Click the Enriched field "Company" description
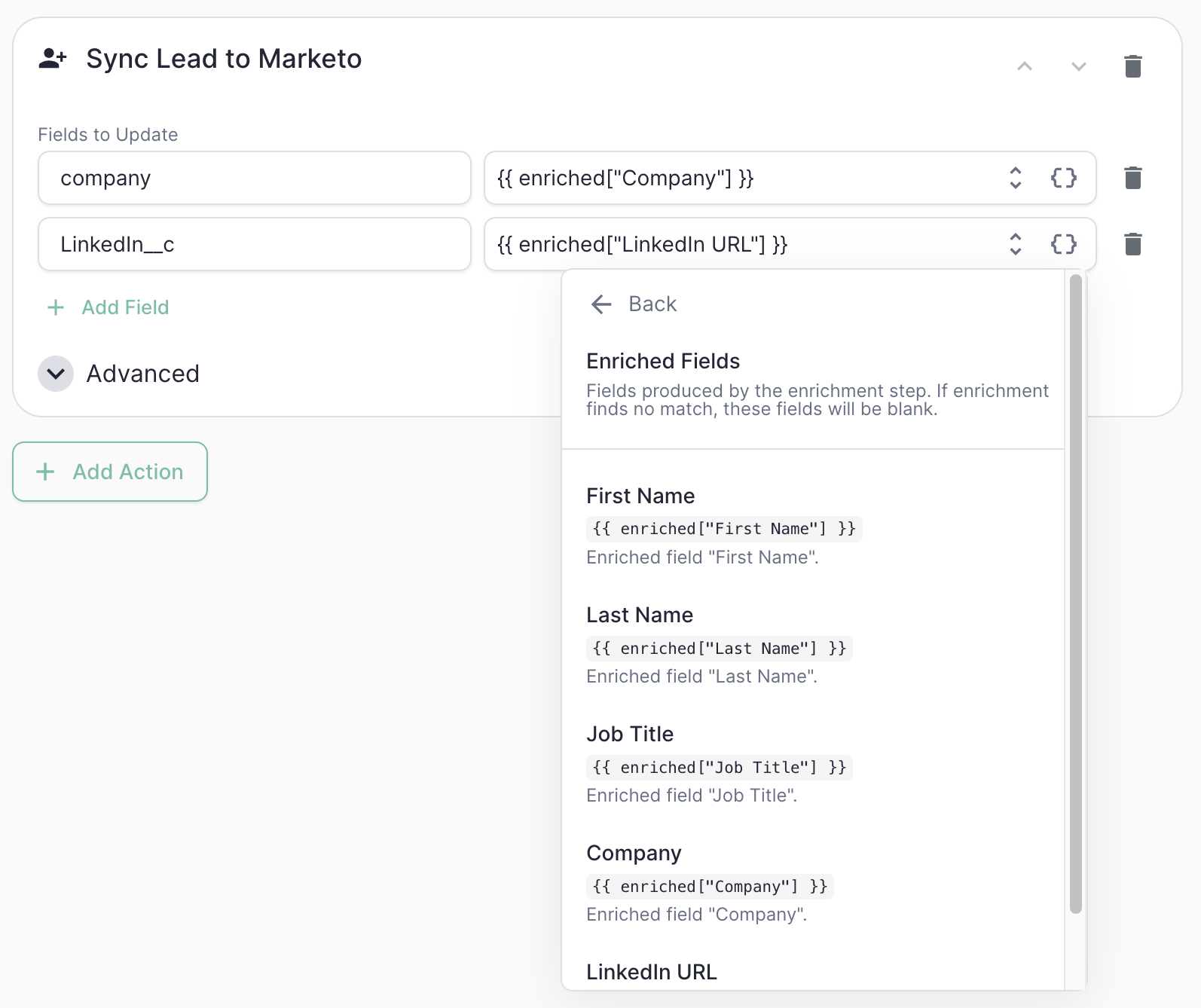 click(x=696, y=915)
